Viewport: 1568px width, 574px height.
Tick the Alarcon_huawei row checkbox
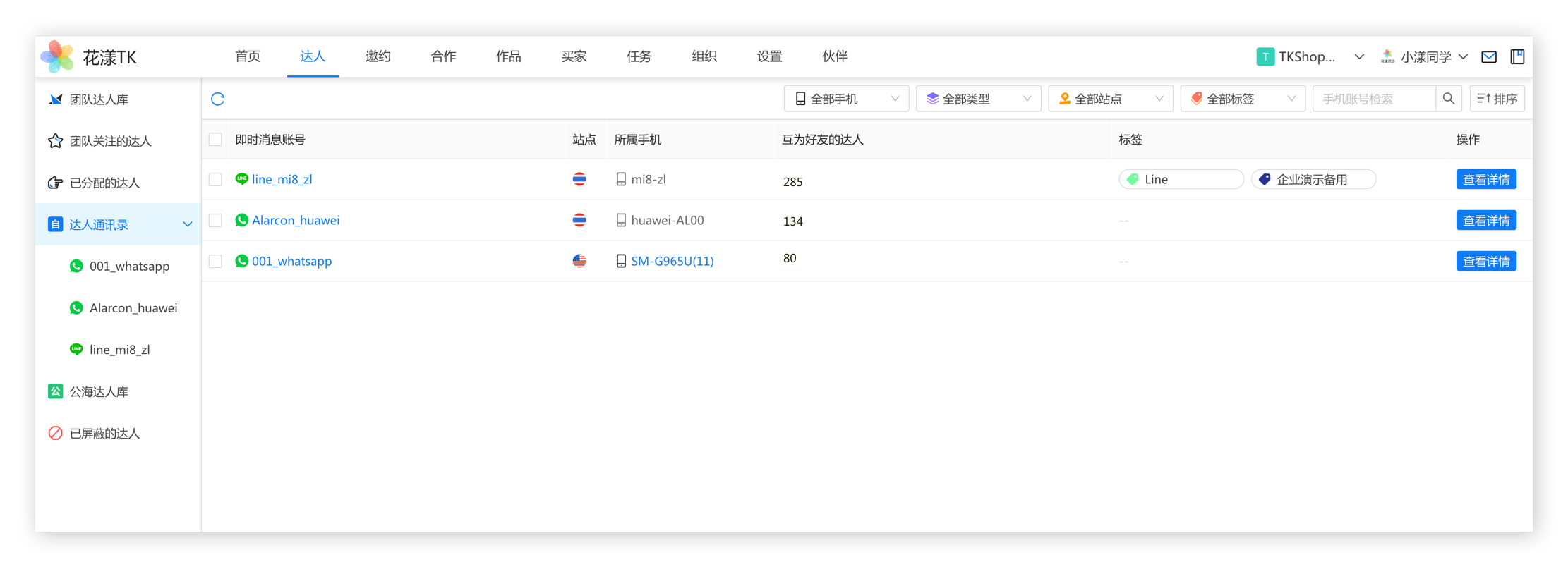215,221
